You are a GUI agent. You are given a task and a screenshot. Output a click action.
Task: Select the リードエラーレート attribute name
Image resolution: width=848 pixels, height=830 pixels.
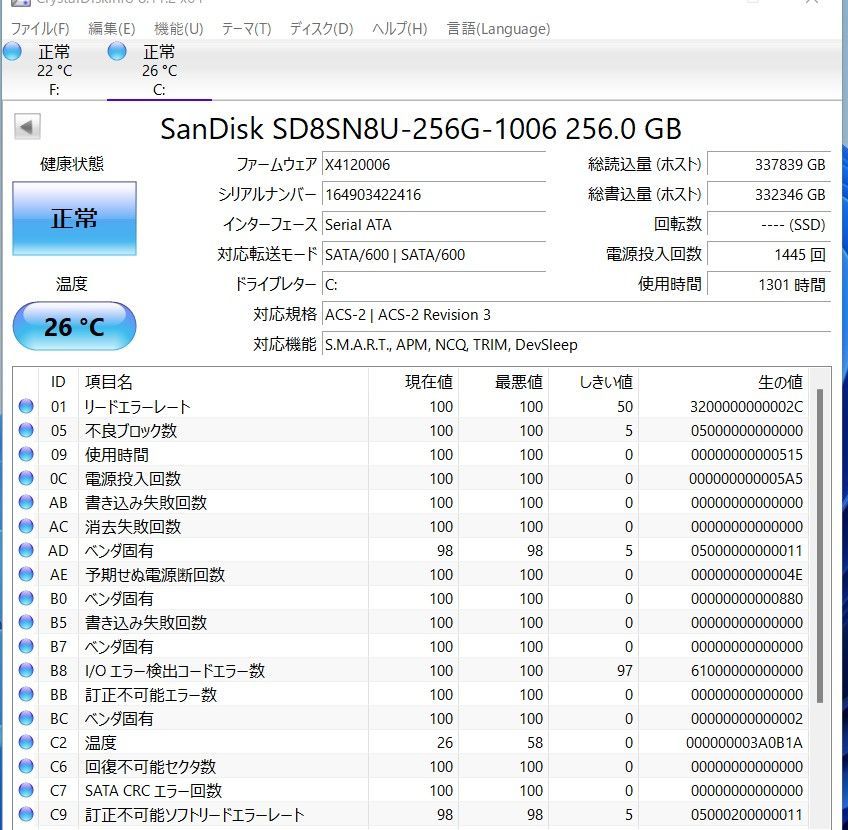coord(137,407)
